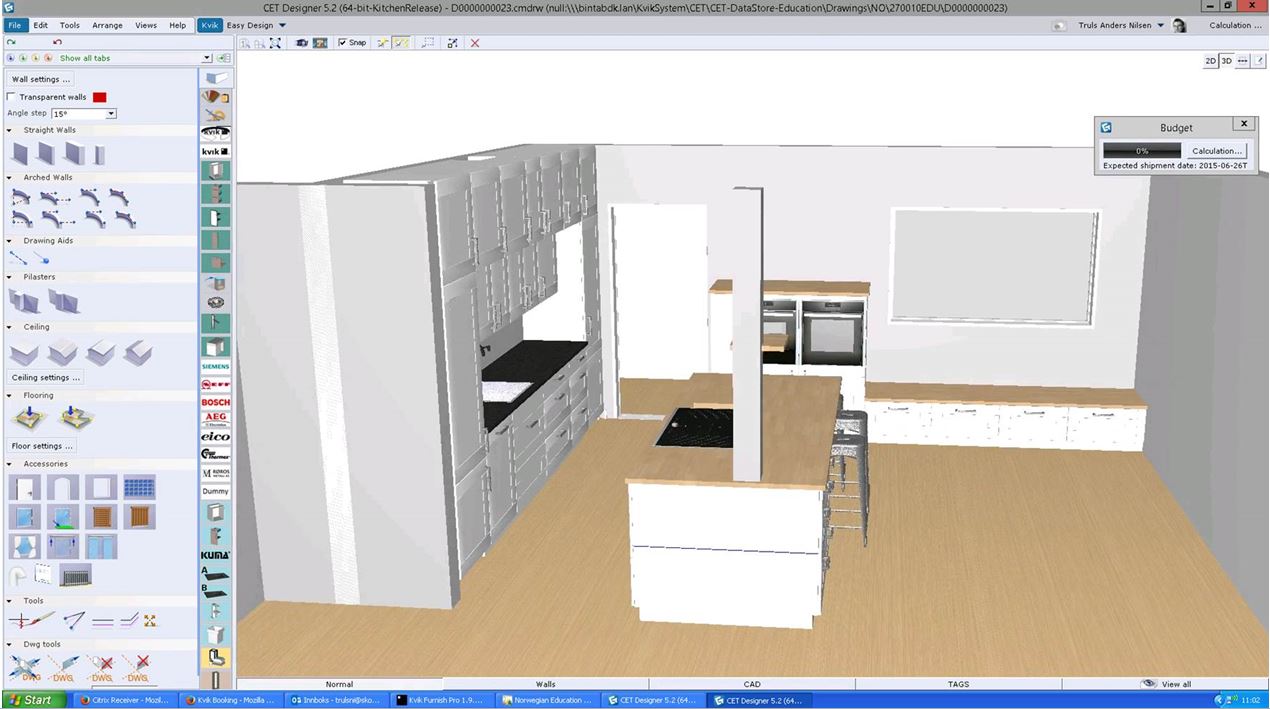Collapse the Arched Walls section

click(10, 178)
